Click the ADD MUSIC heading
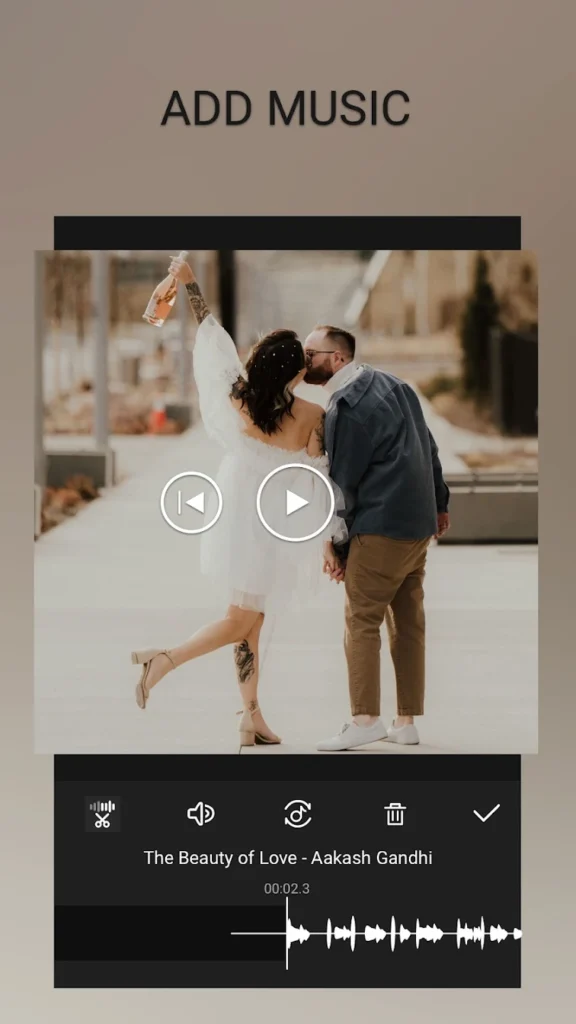This screenshot has width=576, height=1024. click(x=285, y=108)
